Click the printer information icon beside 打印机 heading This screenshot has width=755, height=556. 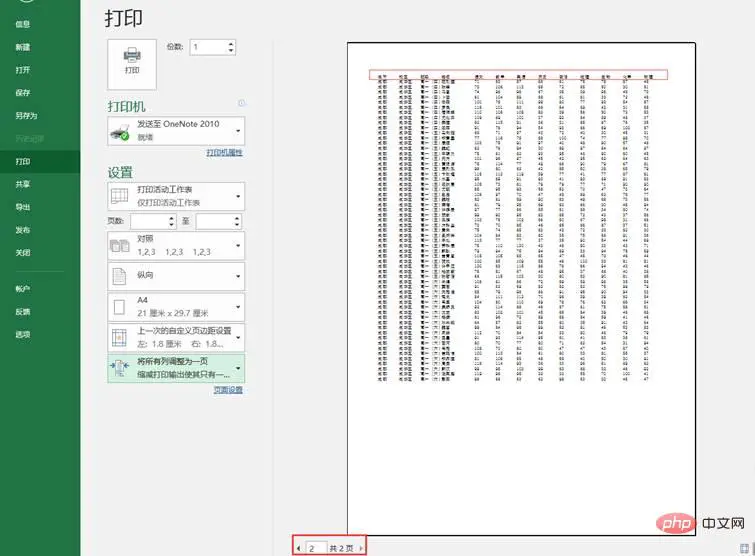pos(241,103)
